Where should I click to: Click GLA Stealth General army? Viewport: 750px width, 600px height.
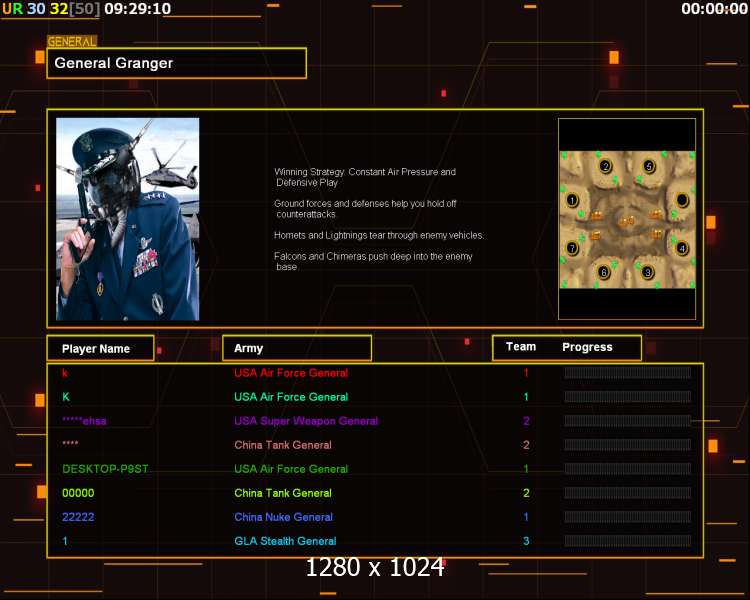[285, 541]
